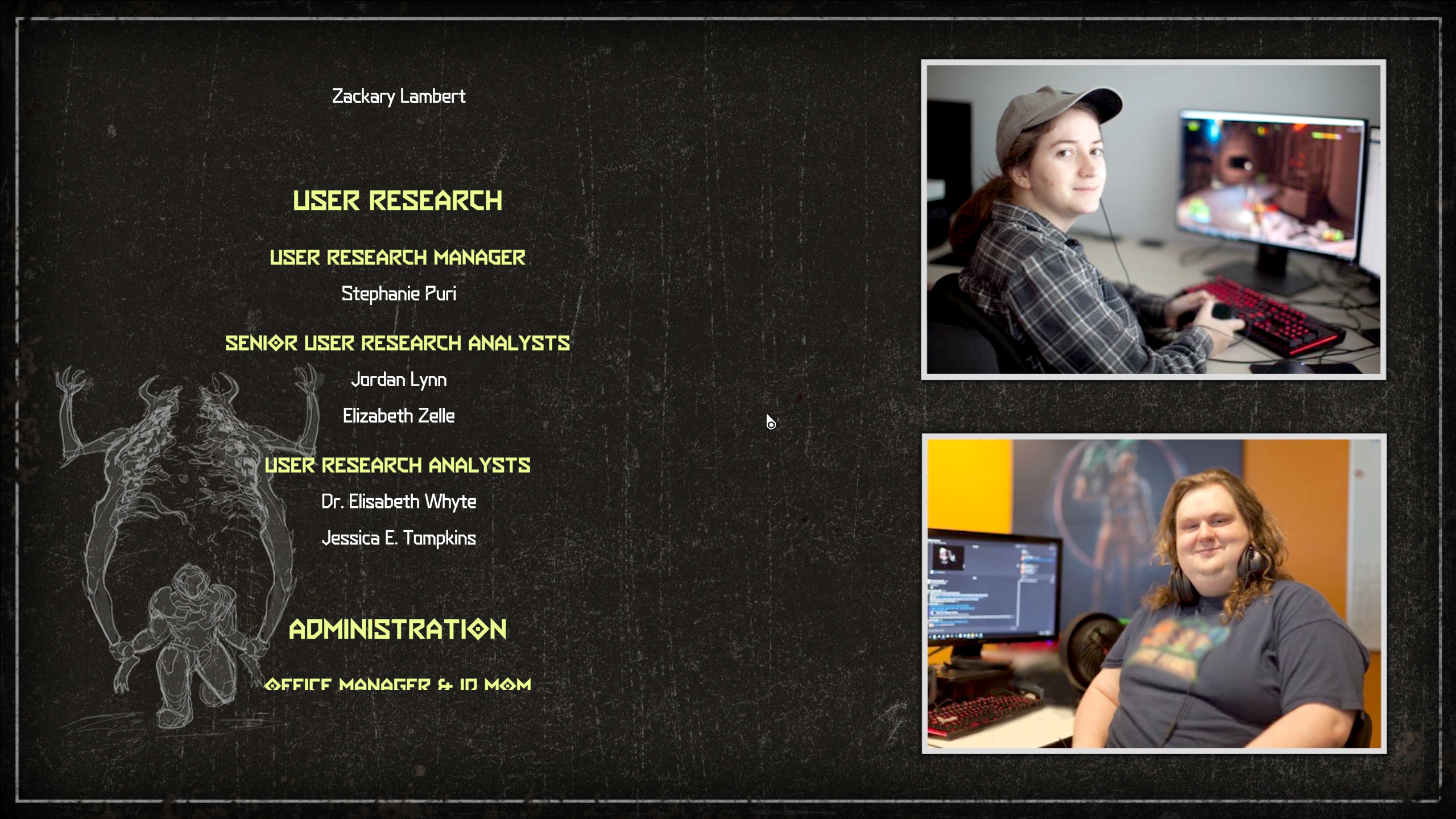Click the name Dr. Elisabeth Whyte
This screenshot has height=819, width=1456.
399,502
